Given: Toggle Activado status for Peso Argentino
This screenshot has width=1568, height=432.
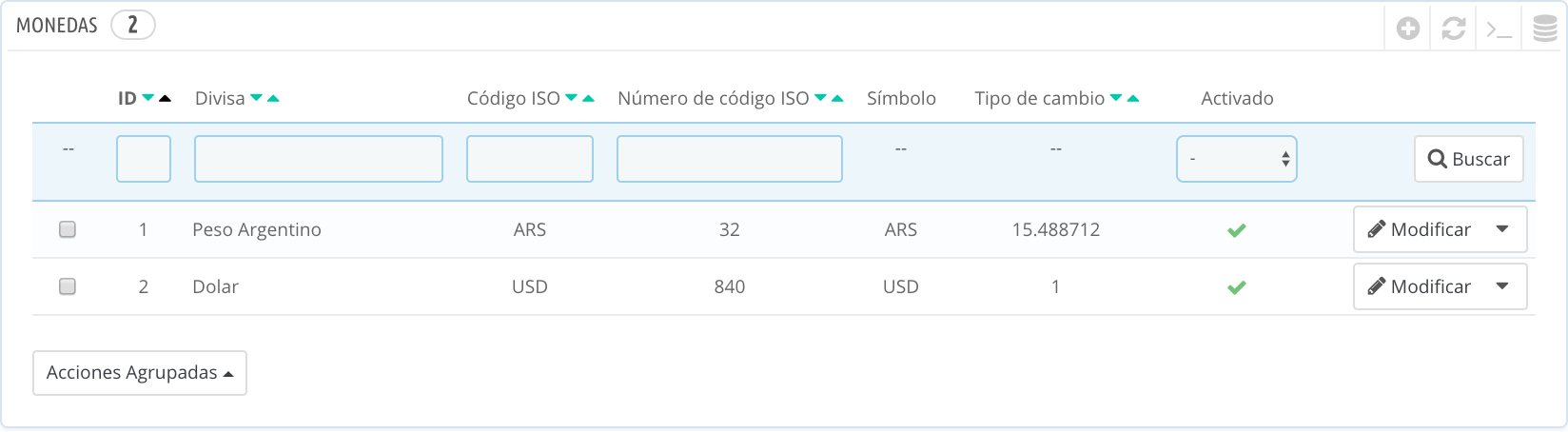Looking at the screenshot, I should pyautogui.click(x=1237, y=230).
